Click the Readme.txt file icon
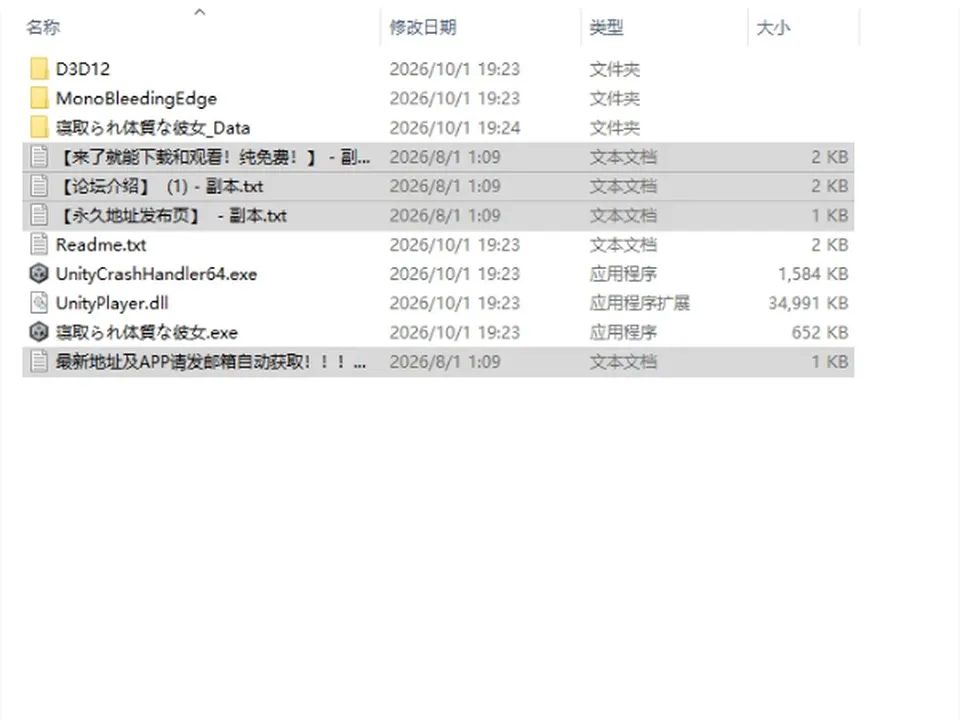The height and width of the screenshot is (720, 960). [x=39, y=245]
